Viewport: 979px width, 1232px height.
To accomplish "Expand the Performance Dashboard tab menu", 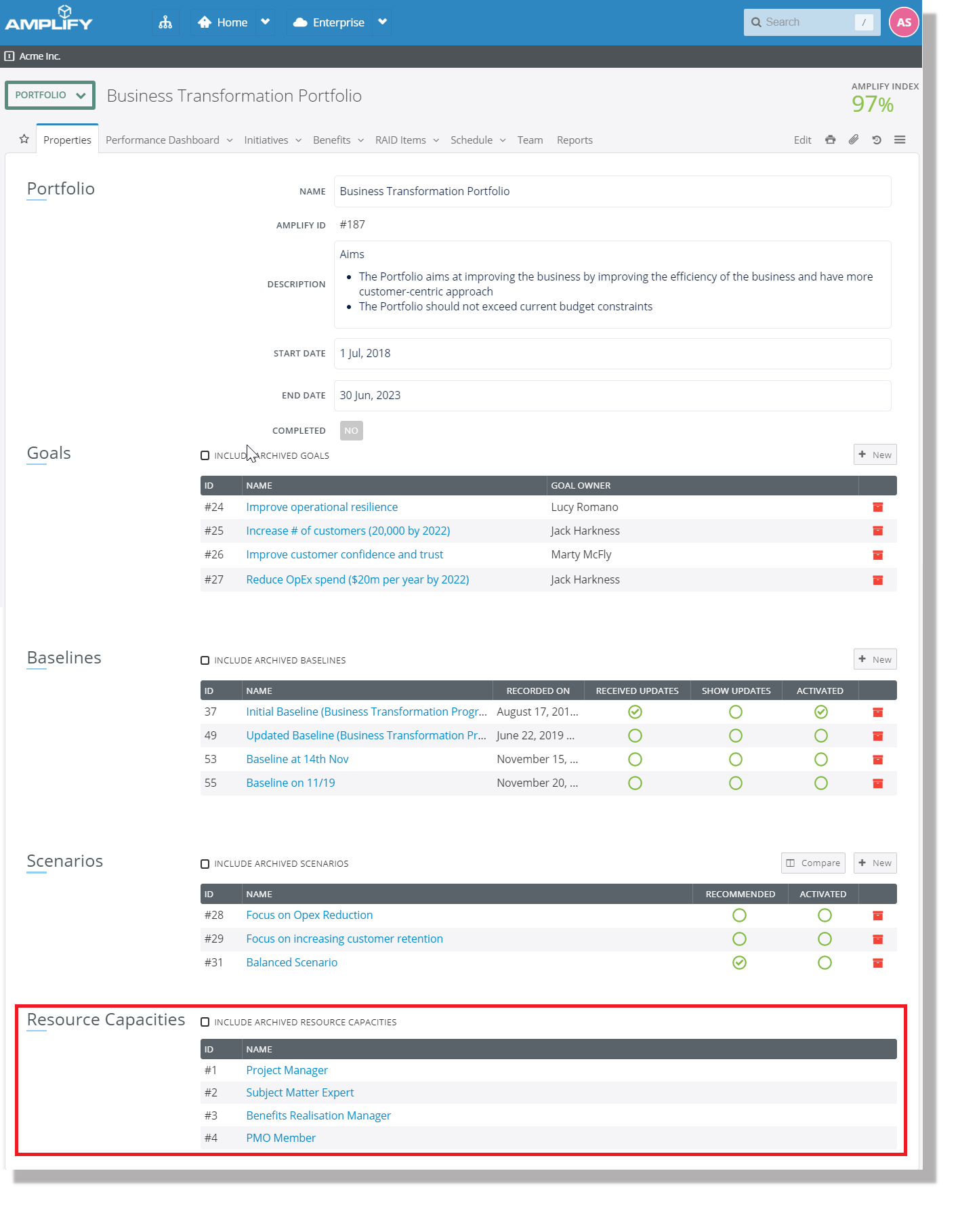I will [x=230, y=140].
